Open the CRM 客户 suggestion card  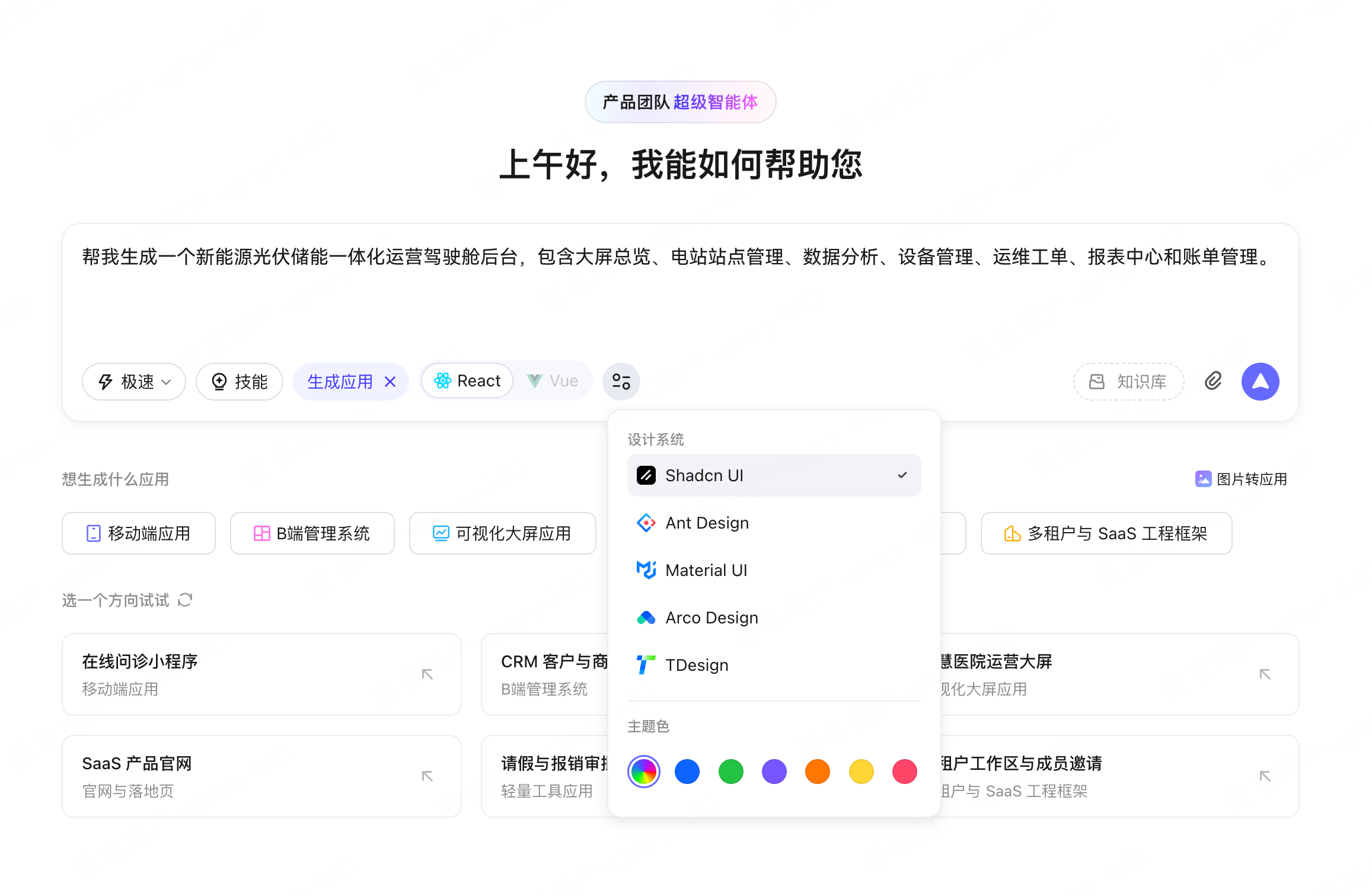tap(545, 674)
